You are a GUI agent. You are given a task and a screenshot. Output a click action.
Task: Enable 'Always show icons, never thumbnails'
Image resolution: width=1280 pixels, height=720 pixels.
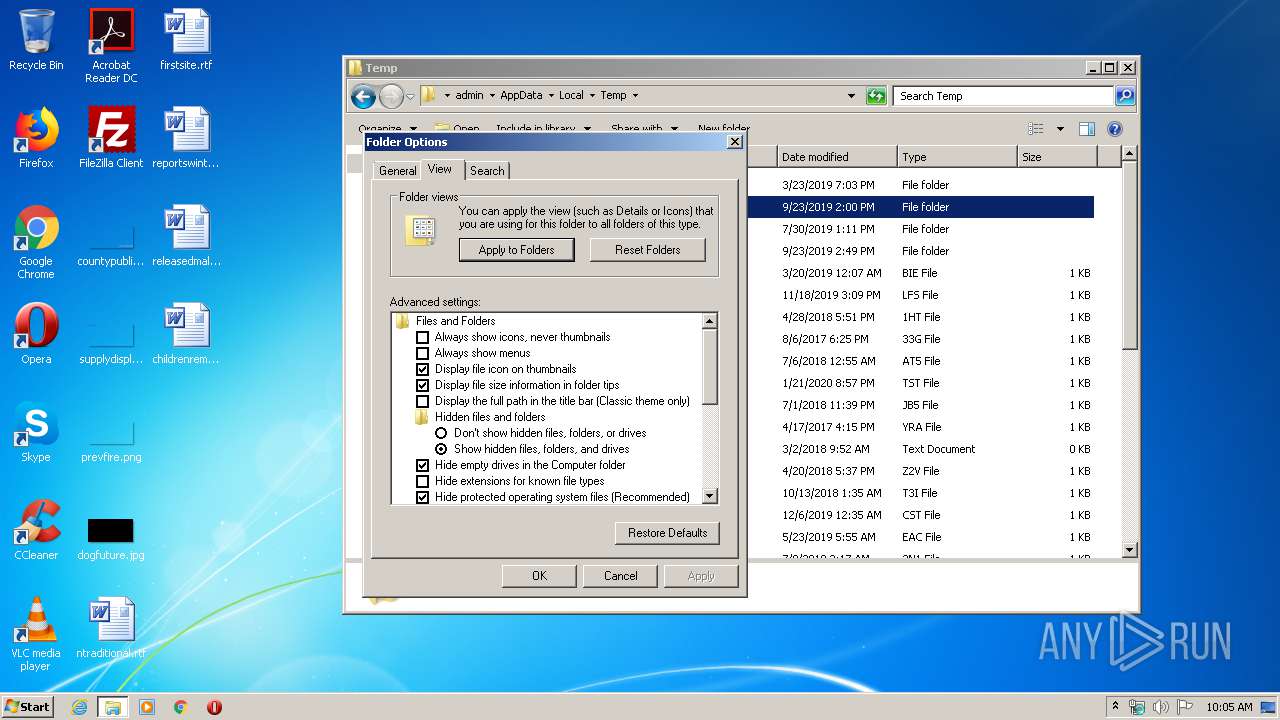point(422,337)
